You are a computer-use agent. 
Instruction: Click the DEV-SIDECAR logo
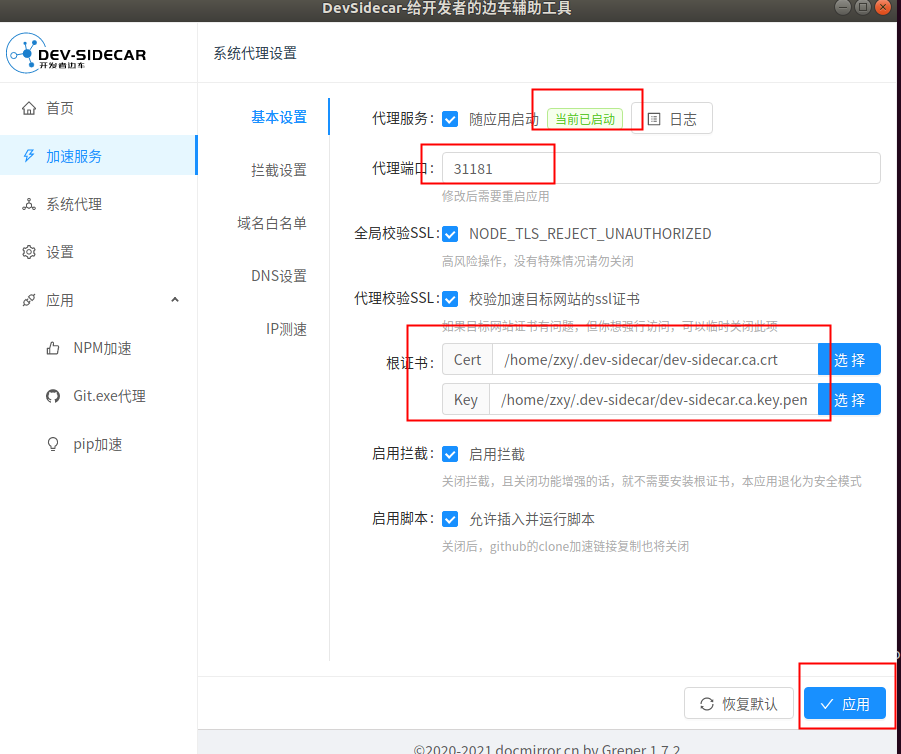75,52
